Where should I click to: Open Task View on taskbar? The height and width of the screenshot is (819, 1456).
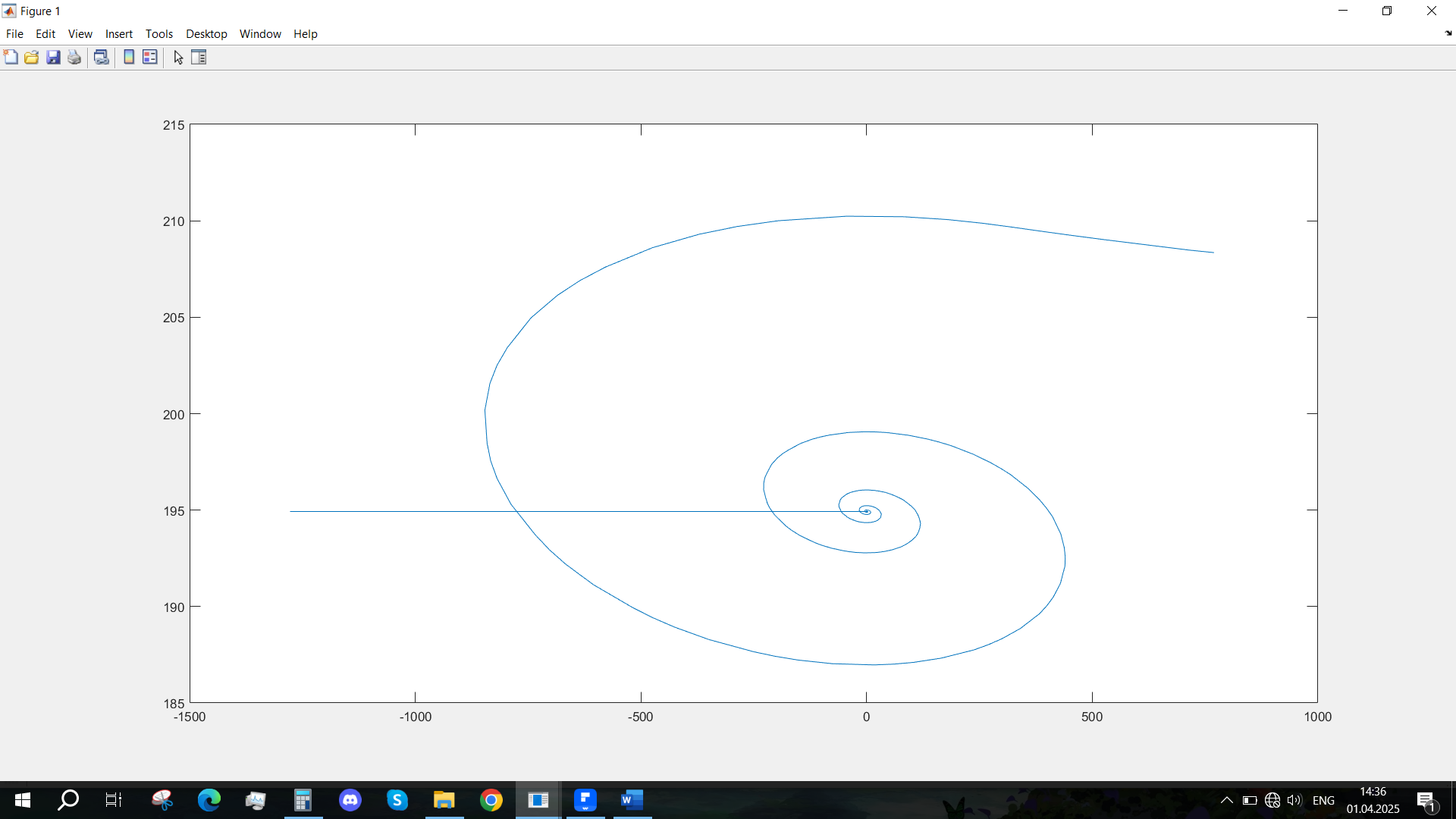(114, 800)
